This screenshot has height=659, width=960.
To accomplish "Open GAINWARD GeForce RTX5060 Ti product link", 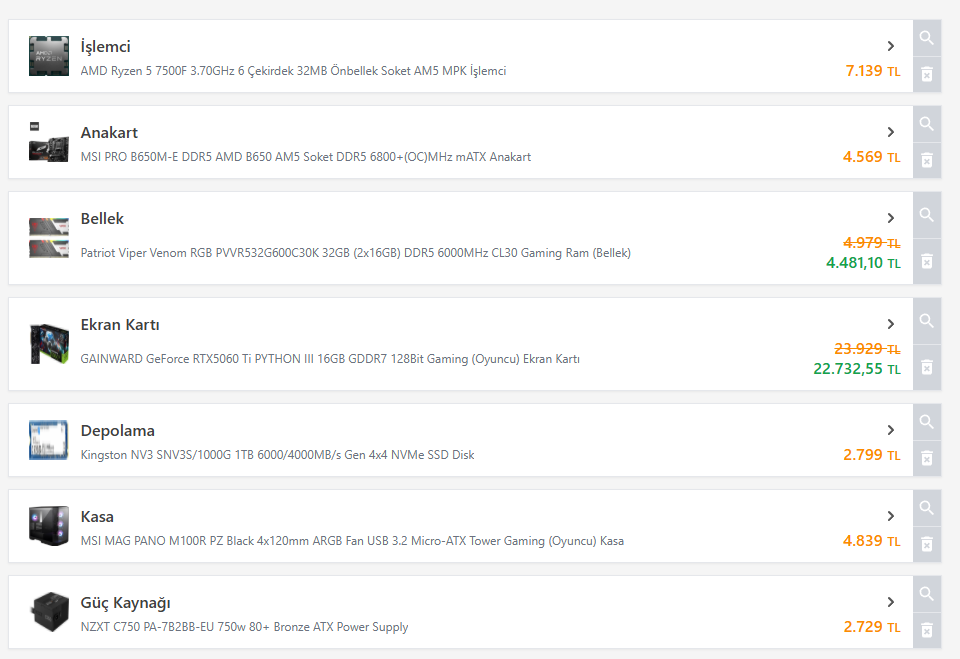I will click(x=330, y=359).
